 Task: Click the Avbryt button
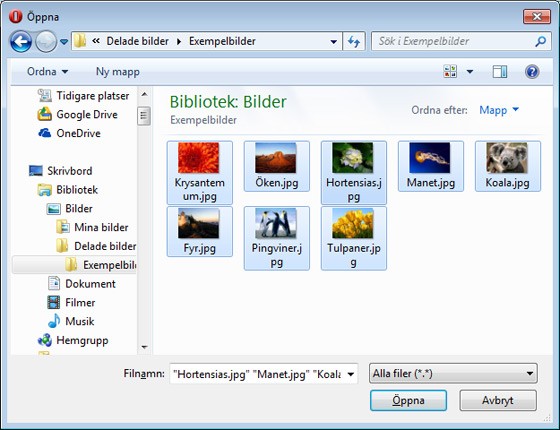[x=498, y=400]
